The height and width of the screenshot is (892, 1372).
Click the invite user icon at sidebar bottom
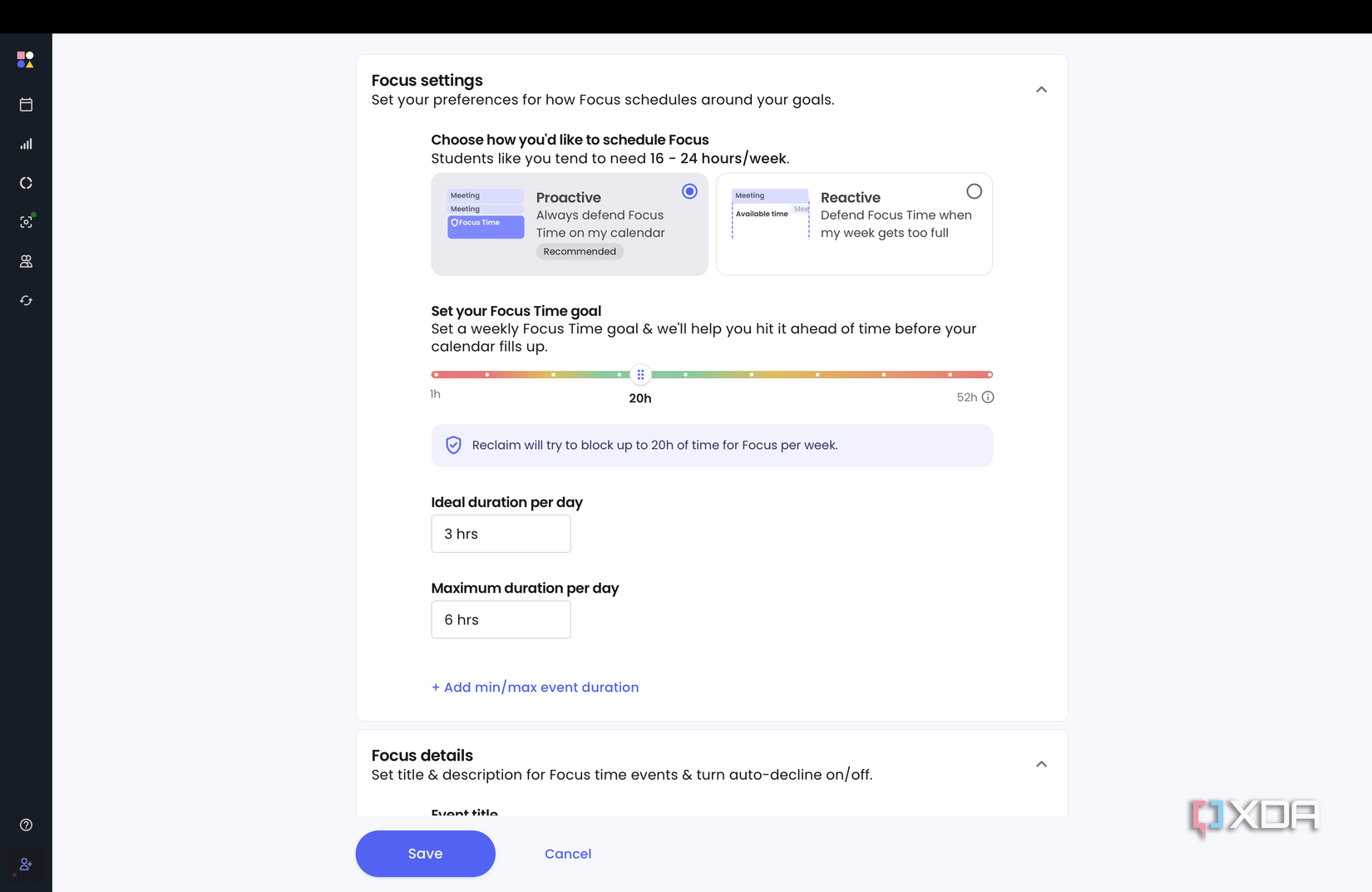coord(26,865)
